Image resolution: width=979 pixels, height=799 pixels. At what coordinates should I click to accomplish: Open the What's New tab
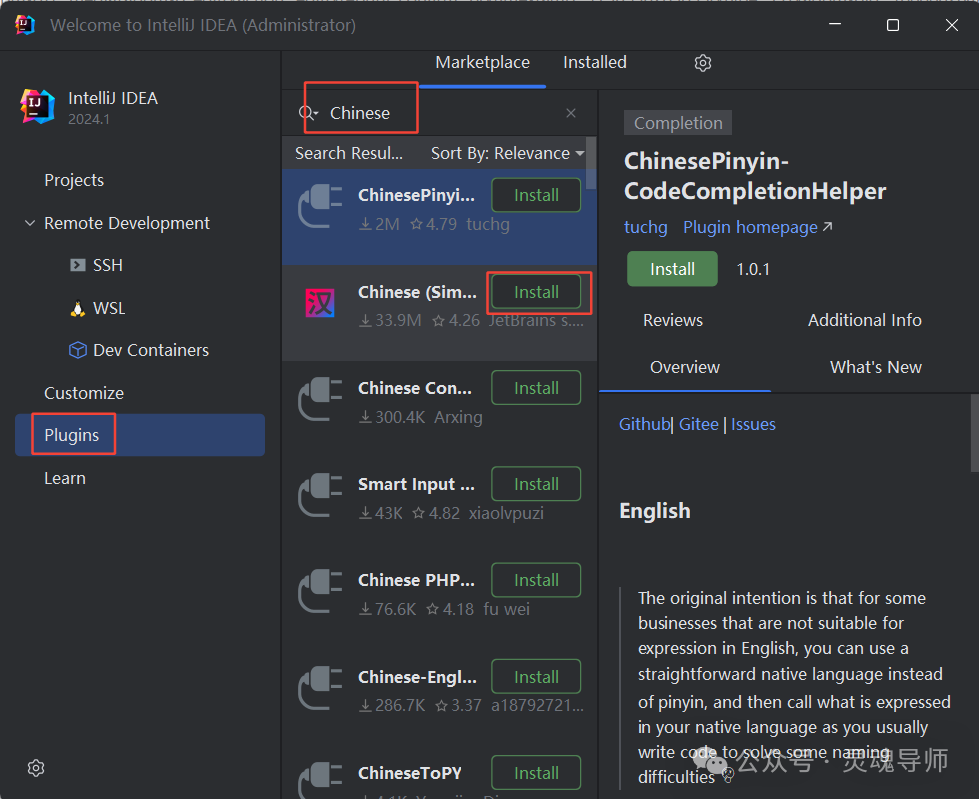[x=875, y=367]
